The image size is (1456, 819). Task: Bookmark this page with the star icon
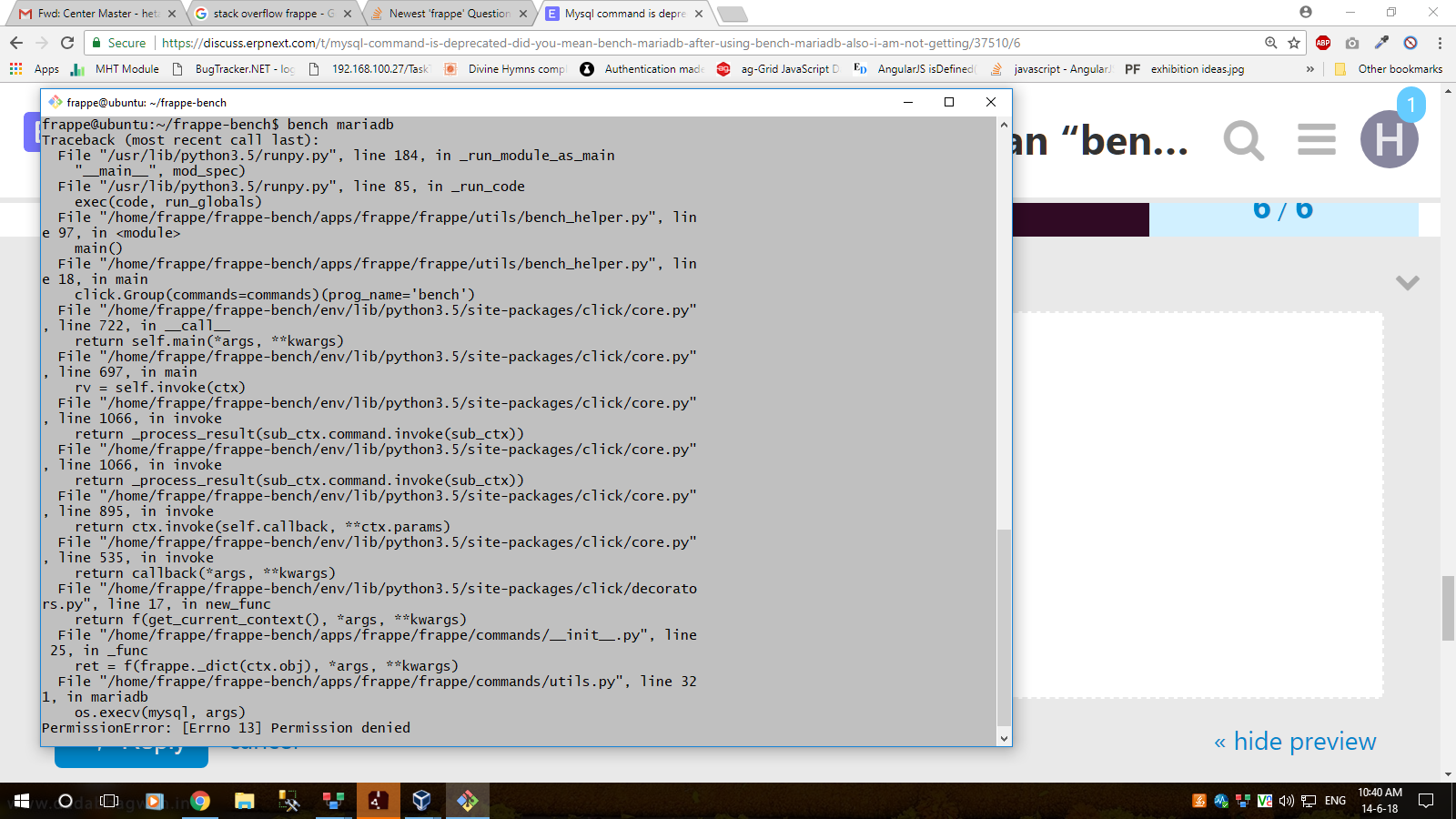pos(1294,43)
